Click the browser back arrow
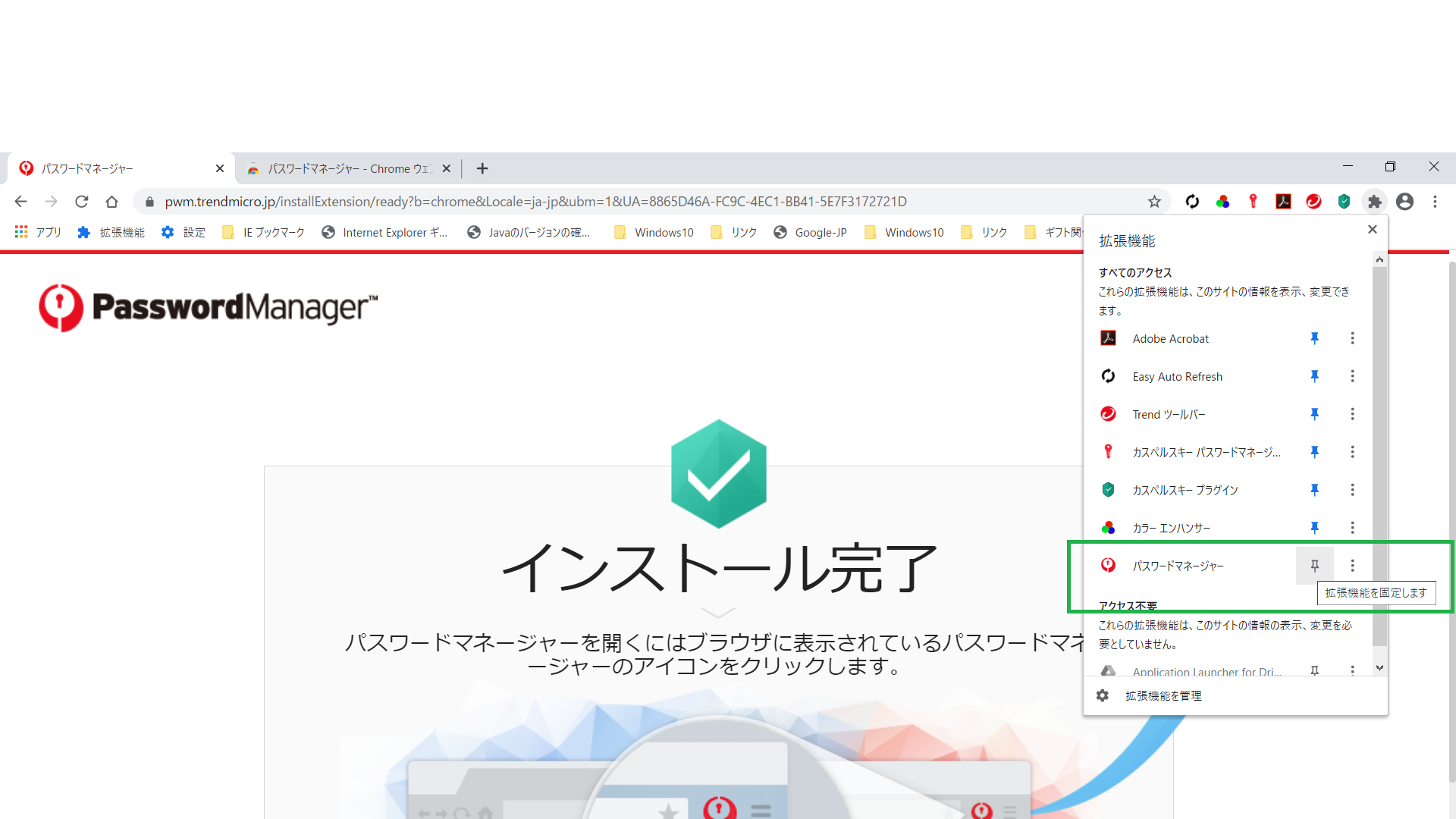Screen dimensions: 1456x819 tap(20, 202)
